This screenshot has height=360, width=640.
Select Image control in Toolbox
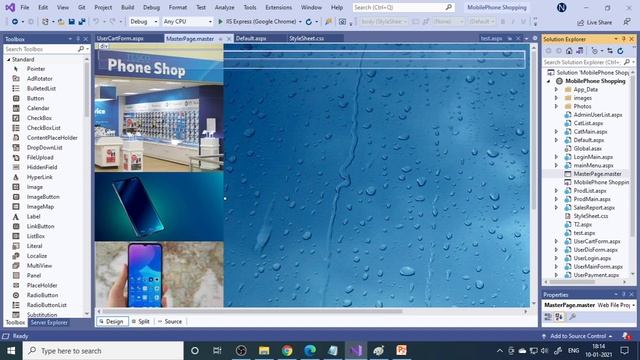tap(35, 187)
